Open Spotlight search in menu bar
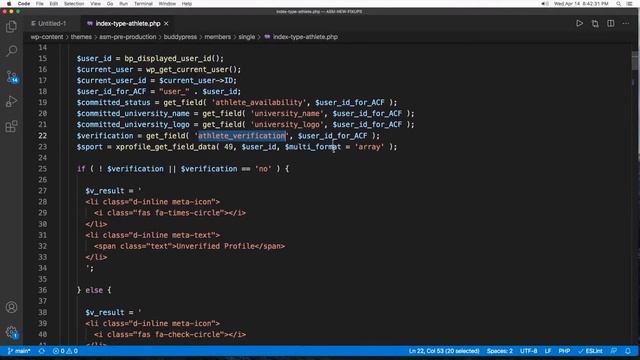Viewport: 640px width, 360px height. click(618, 4)
